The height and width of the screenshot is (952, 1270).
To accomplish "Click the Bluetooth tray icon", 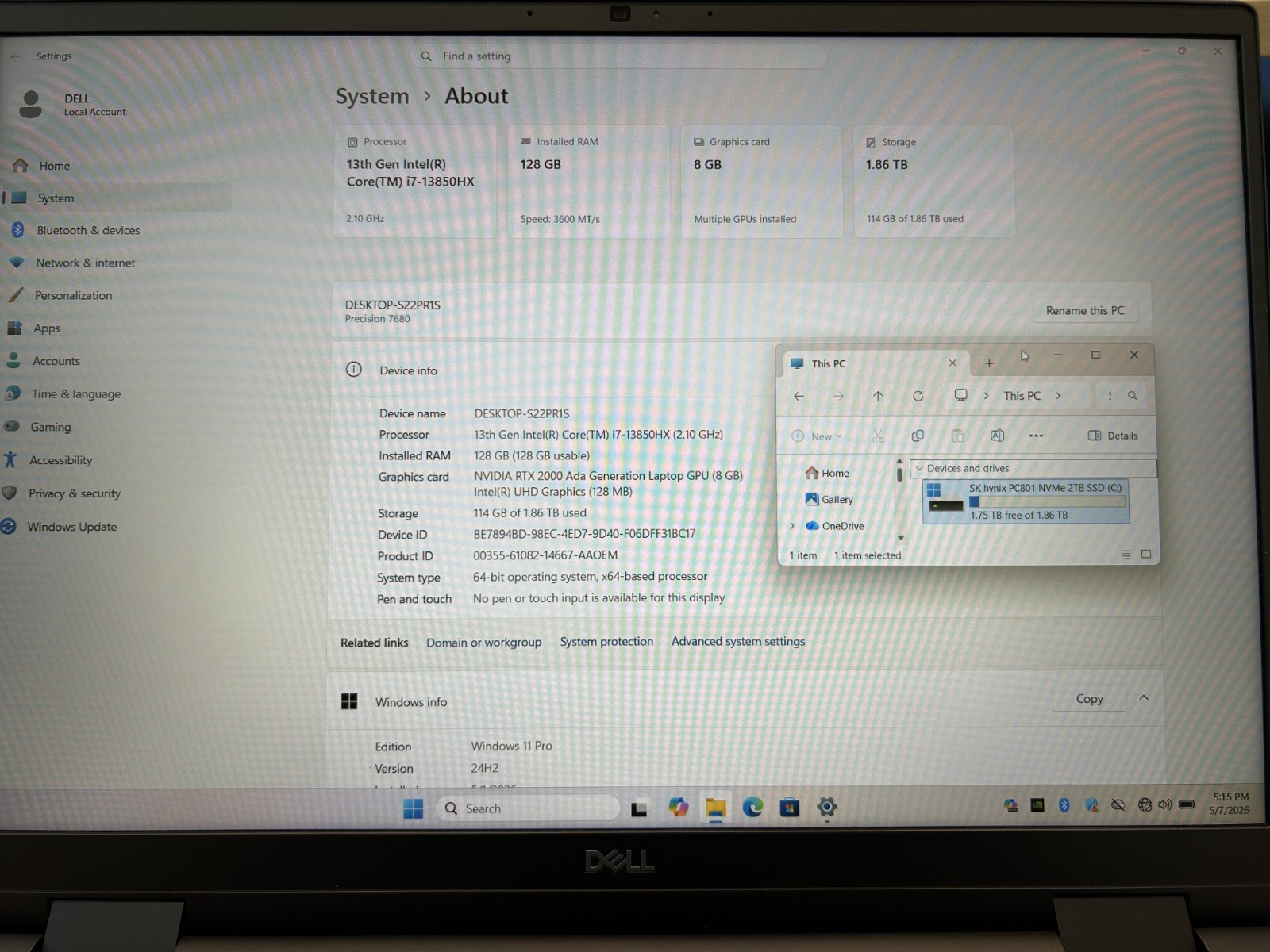I will click(1064, 805).
